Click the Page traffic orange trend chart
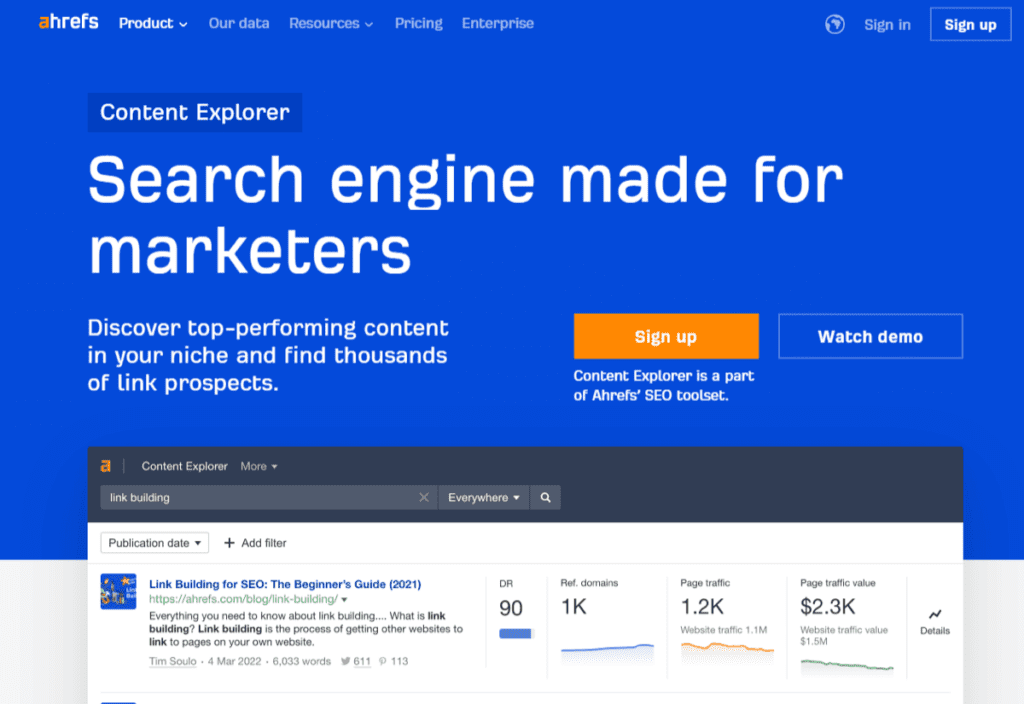This screenshot has width=1024, height=704. 727,649
